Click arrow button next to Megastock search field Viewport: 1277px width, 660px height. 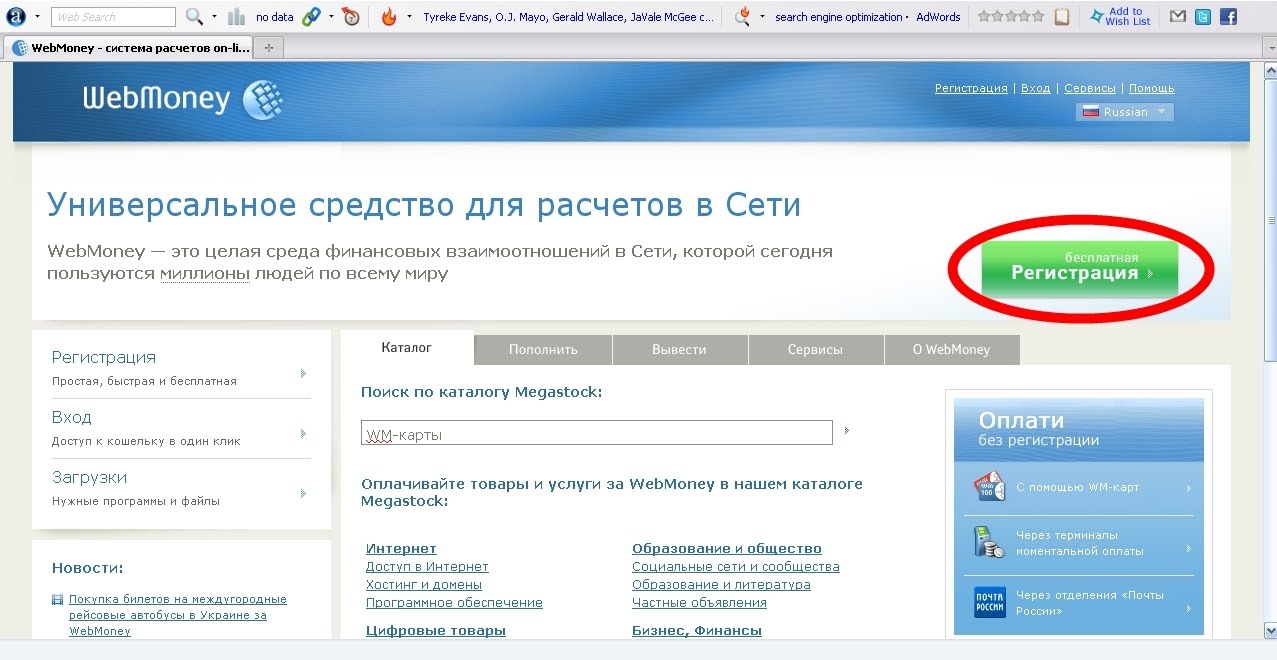(x=846, y=431)
